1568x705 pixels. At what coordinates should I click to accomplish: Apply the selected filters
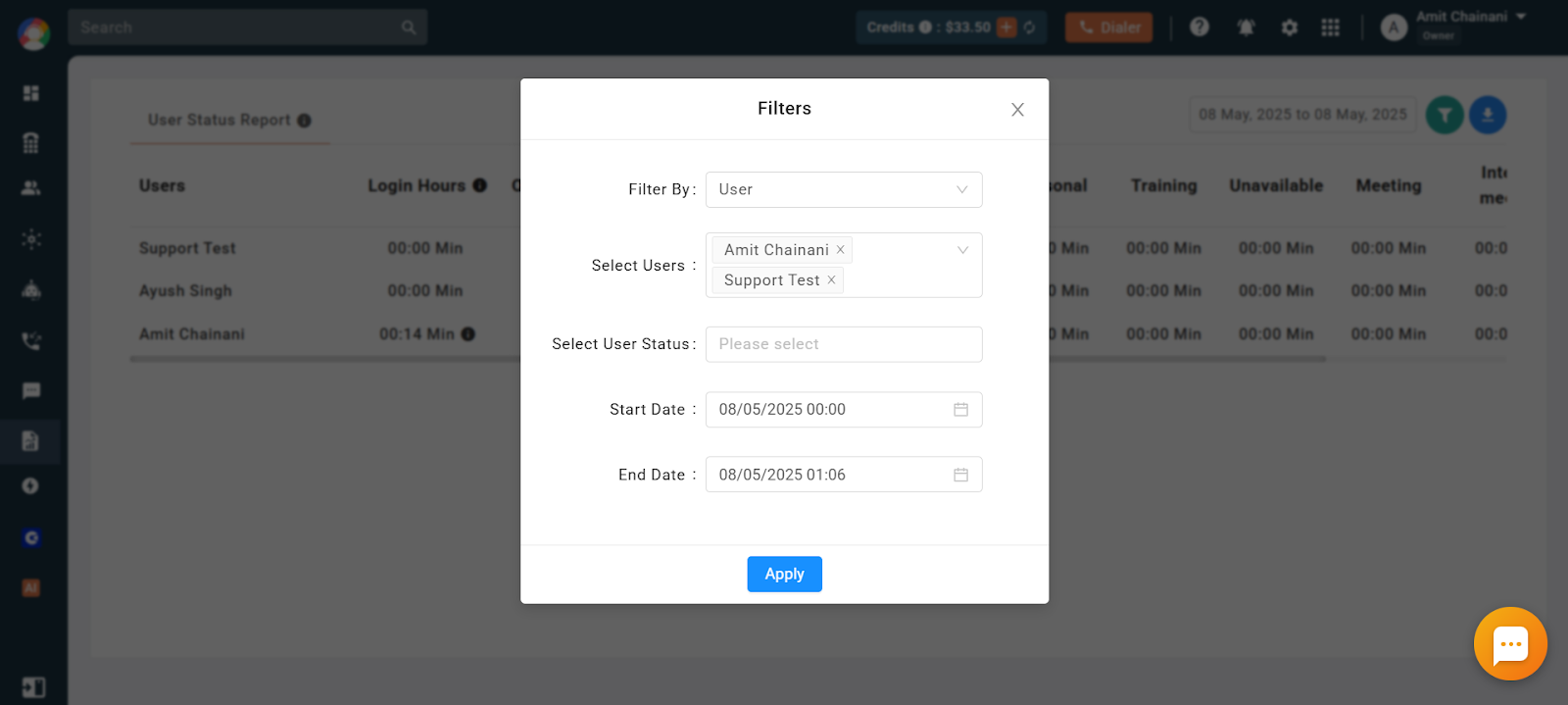(784, 575)
